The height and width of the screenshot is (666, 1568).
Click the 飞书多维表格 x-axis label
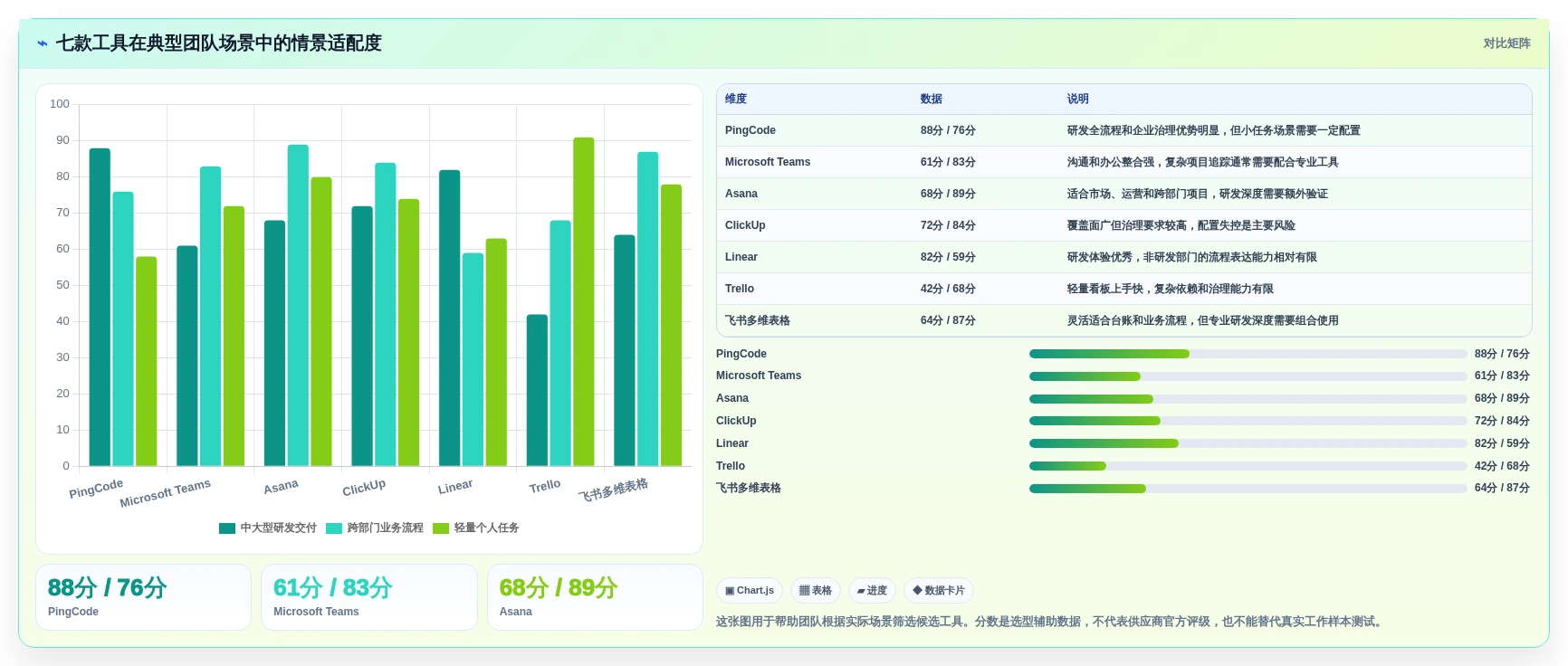(x=614, y=490)
